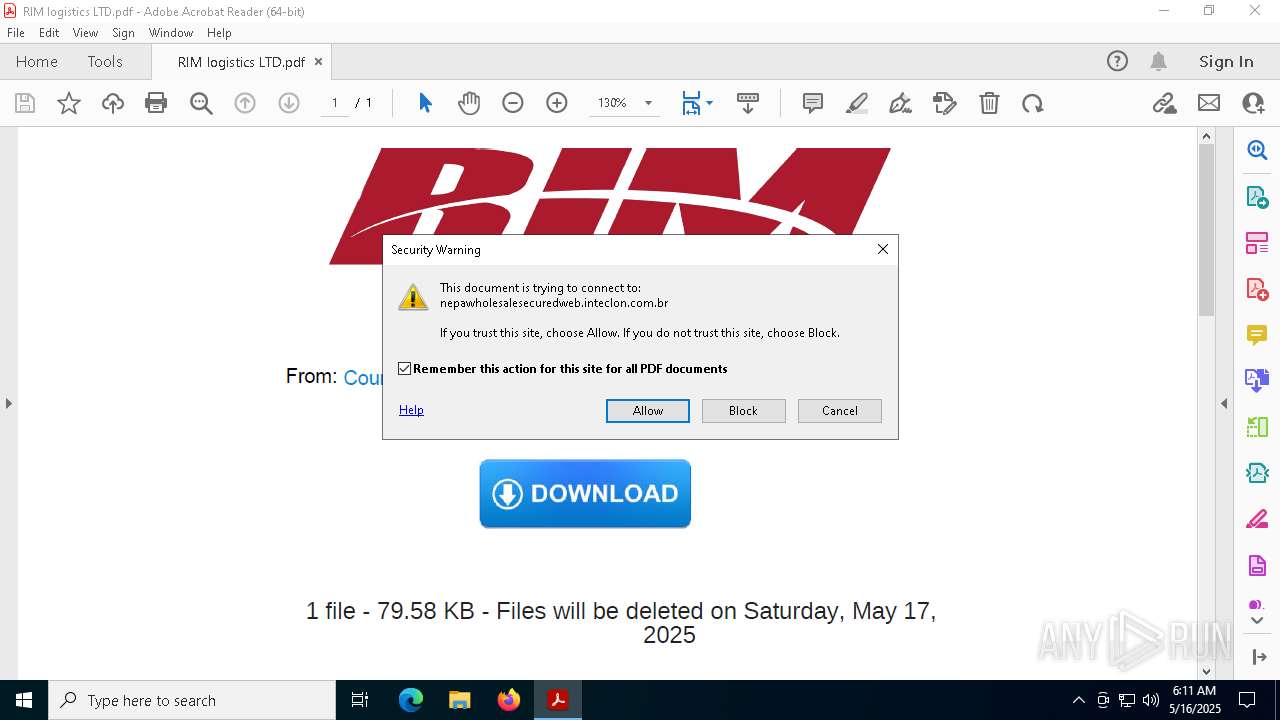Activate the hand pan tool
Image resolution: width=1280 pixels, height=720 pixels.
[x=469, y=103]
